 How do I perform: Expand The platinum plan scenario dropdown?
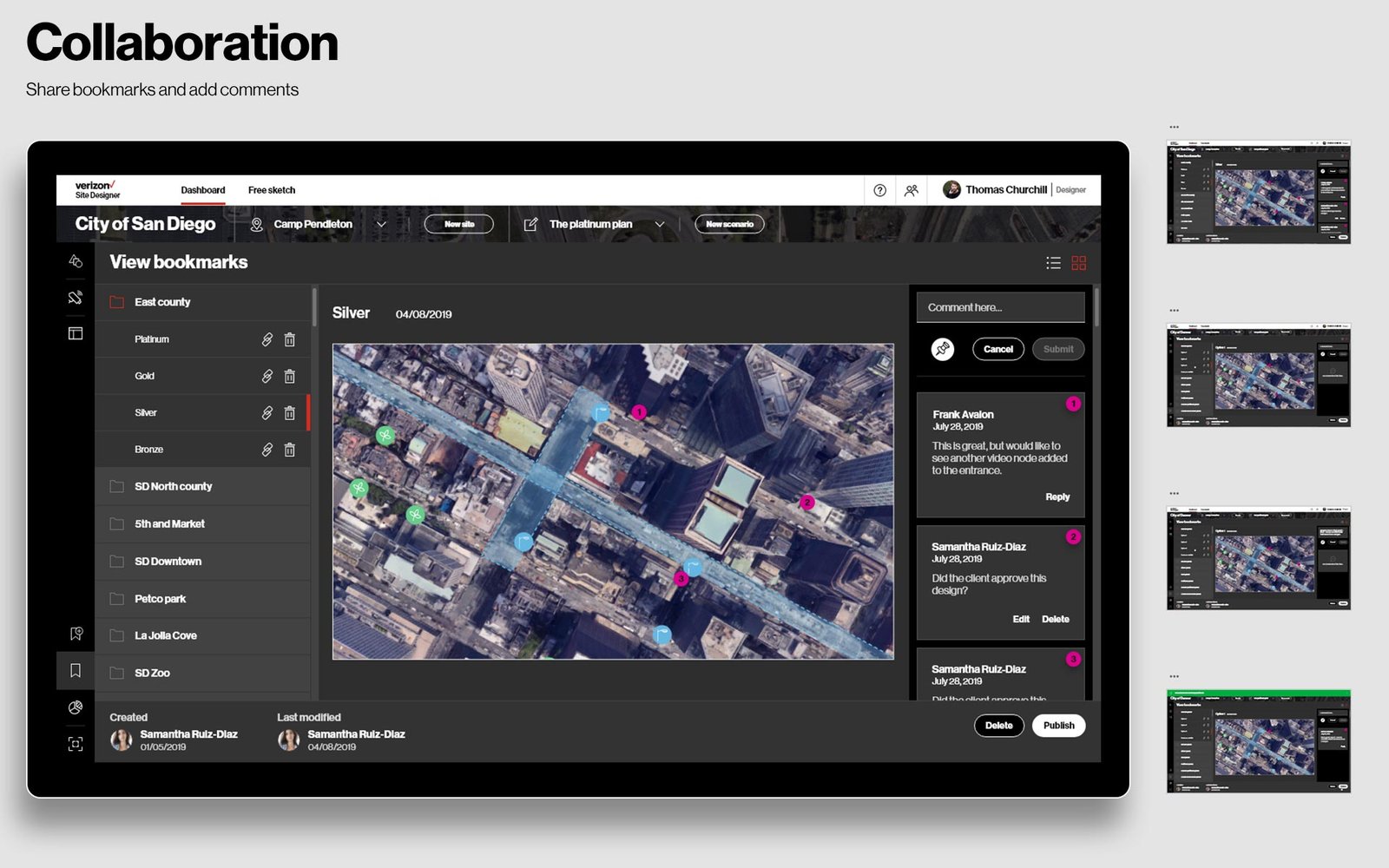(x=660, y=224)
